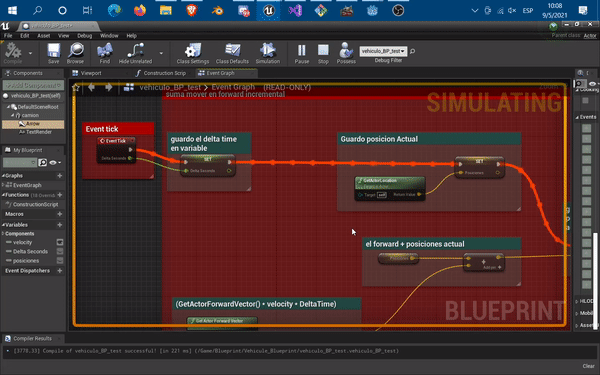
Task: Navigate forward with graph right arrow
Action: pos(109,87)
